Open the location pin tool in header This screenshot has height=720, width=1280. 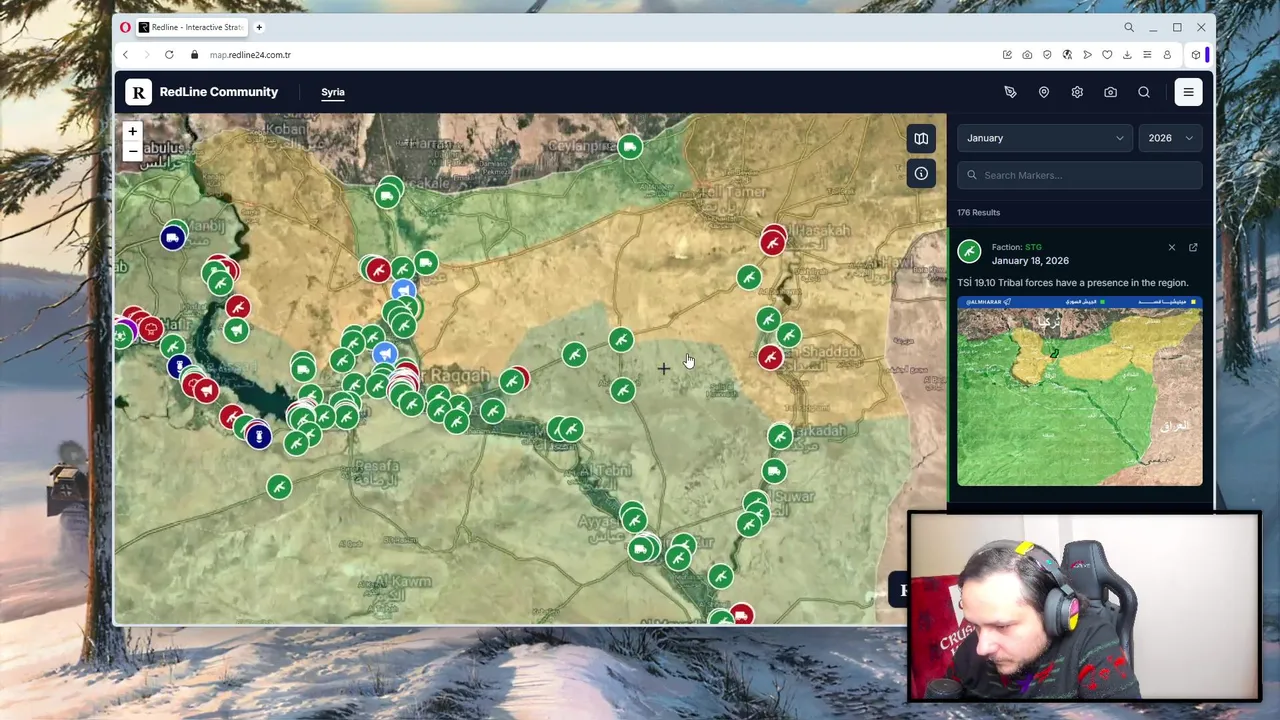(x=1043, y=92)
